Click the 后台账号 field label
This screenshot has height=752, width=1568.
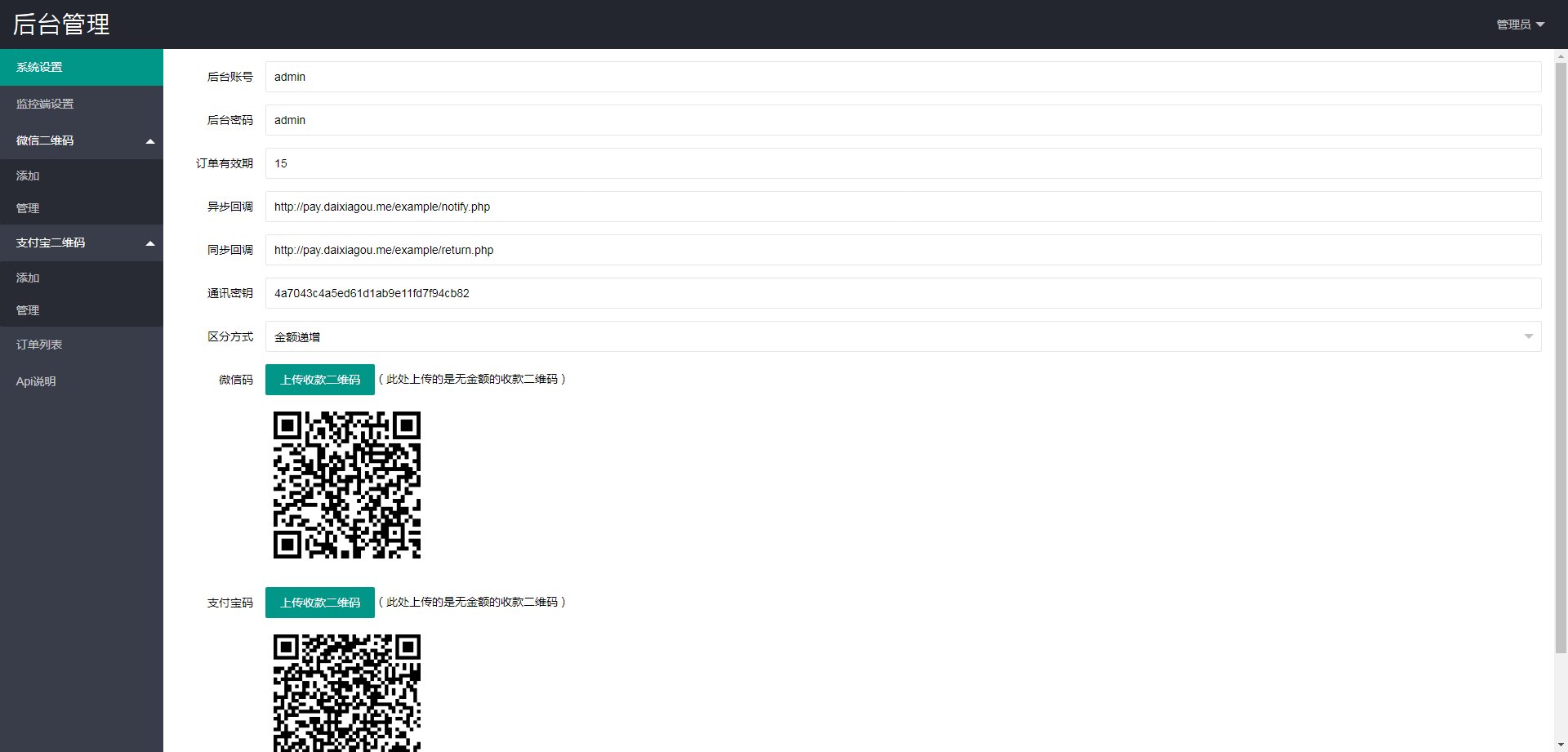(x=230, y=77)
